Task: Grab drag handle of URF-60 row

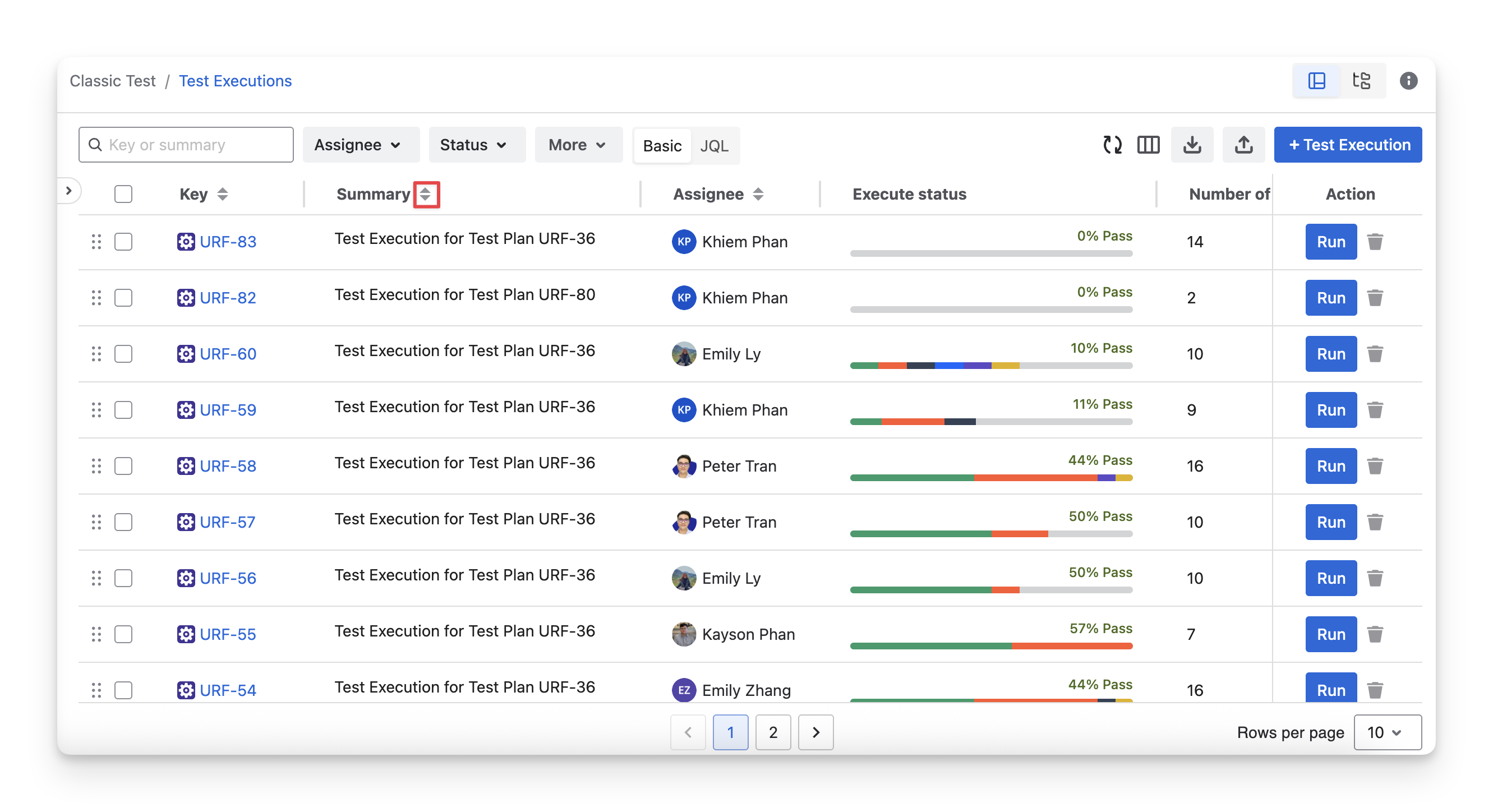Action: pyautogui.click(x=96, y=354)
